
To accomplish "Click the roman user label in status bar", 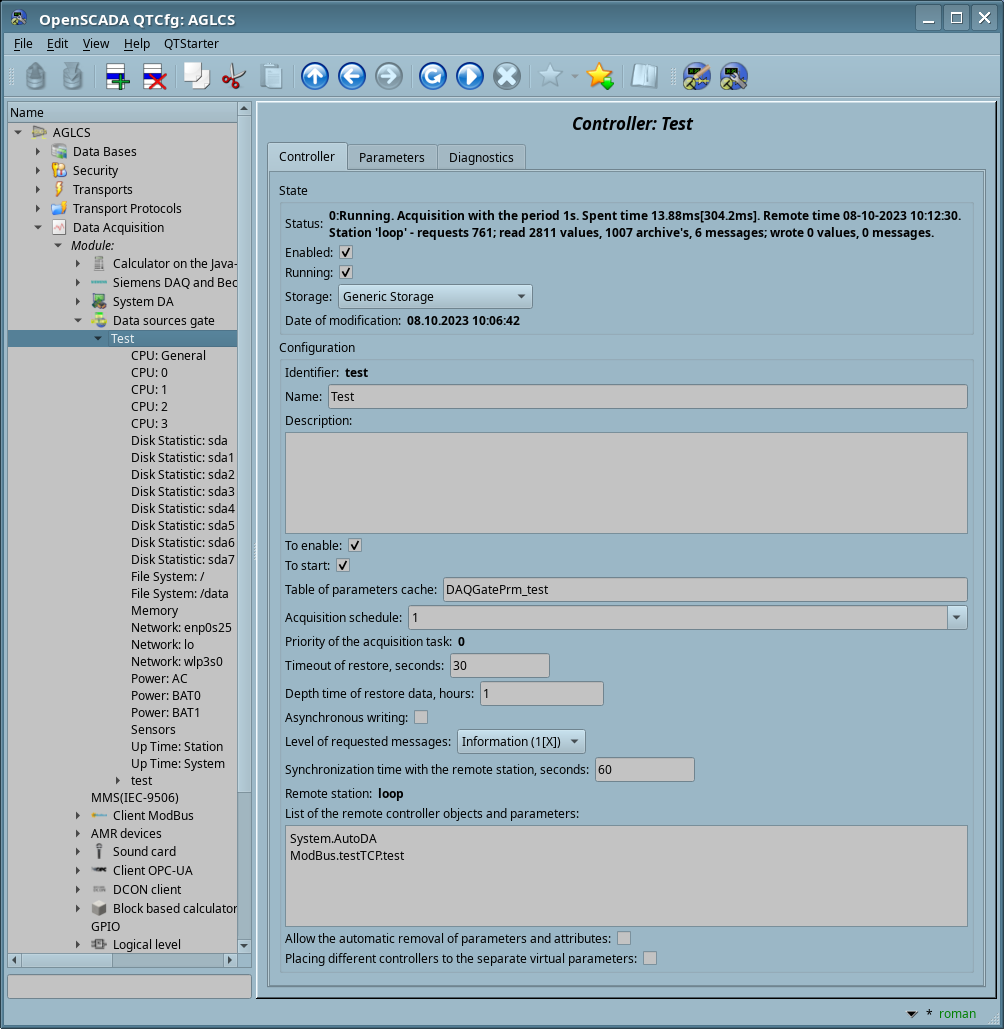I will tap(957, 1014).
